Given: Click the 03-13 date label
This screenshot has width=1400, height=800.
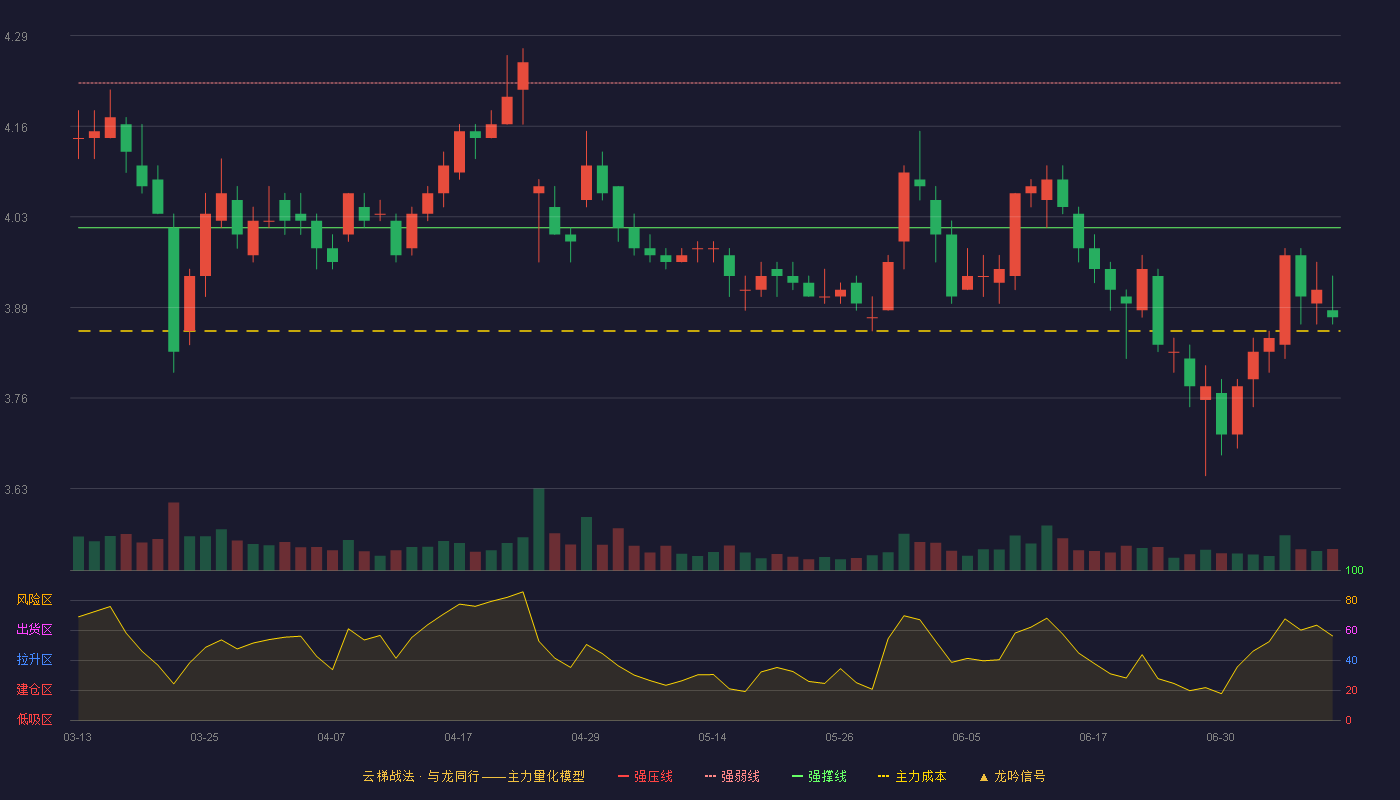Looking at the screenshot, I should 77,737.
